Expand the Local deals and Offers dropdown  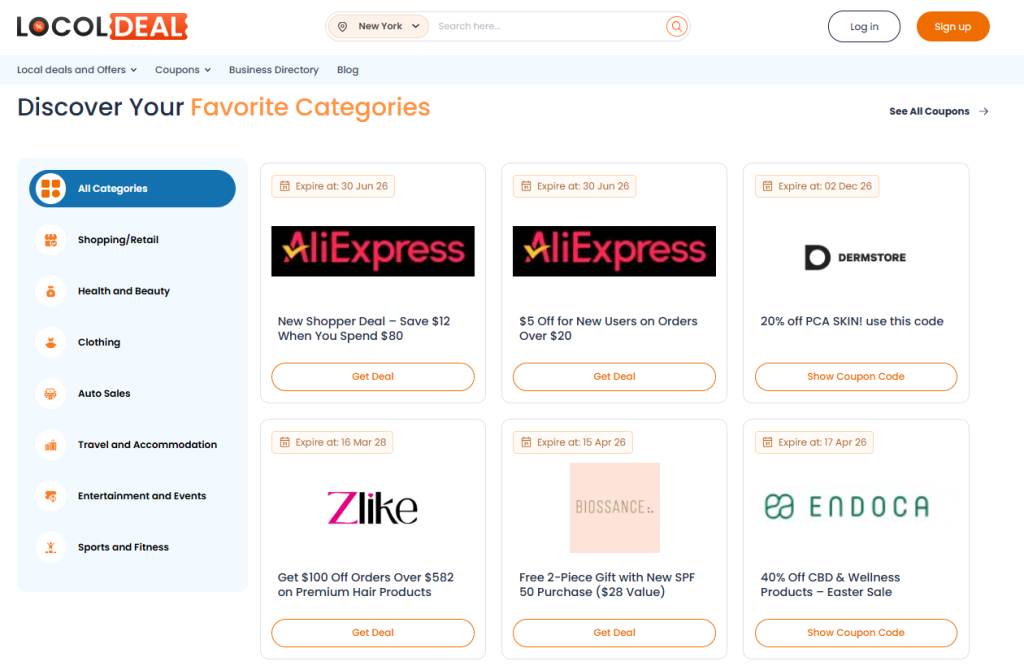(x=75, y=70)
